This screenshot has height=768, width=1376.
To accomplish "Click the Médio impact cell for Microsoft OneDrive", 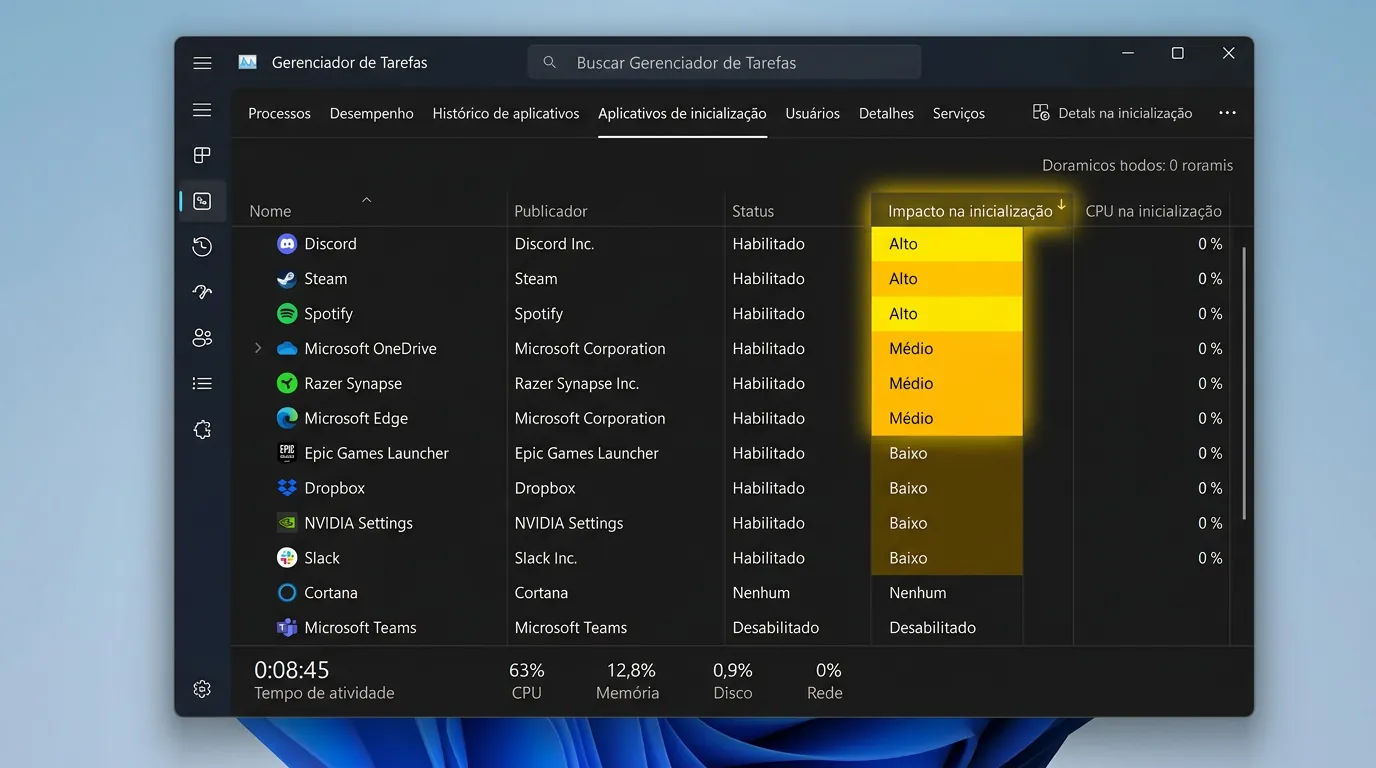I will coord(947,349).
